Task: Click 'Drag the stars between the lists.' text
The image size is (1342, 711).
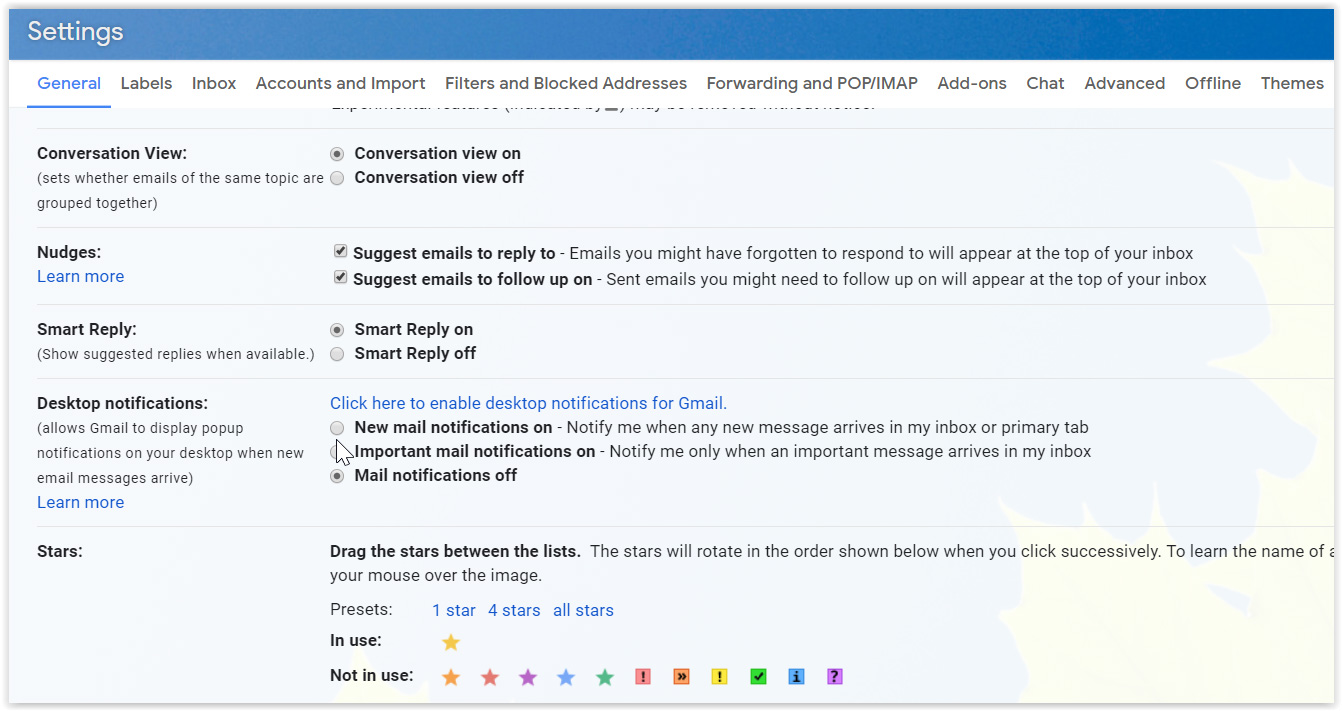Action: [x=455, y=552]
